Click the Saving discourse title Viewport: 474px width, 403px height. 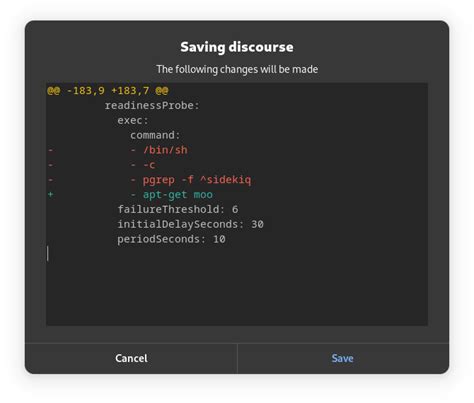pyautogui.click(x=237, y=47)
